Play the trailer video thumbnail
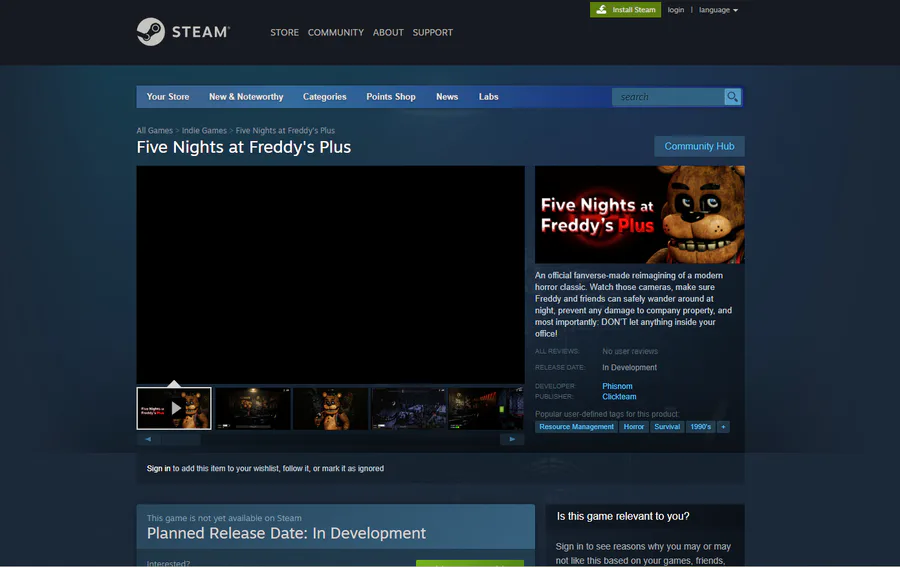Viewport: 900px width, 567px height. (x=174, y=408)
